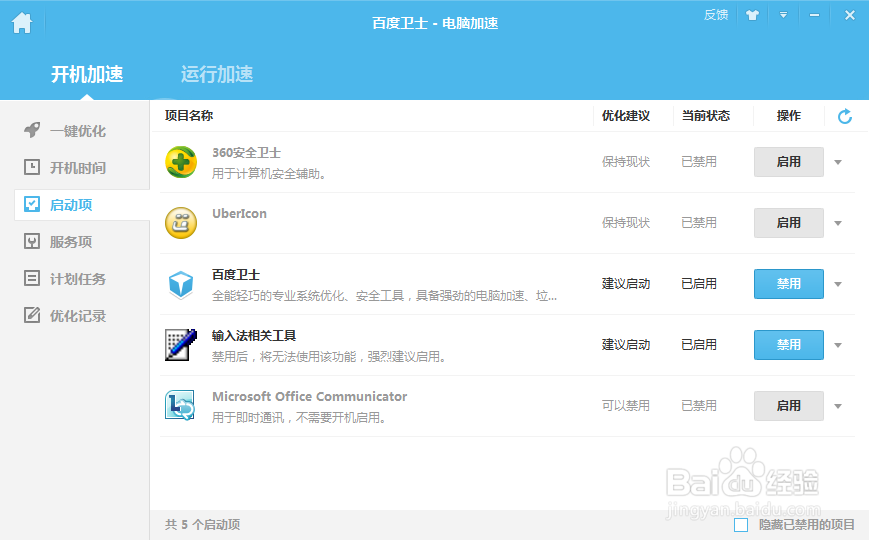This screenshot has height=540, width=869.
Task: Click the 开机时间 clock icon
Action: pos(32,167)
